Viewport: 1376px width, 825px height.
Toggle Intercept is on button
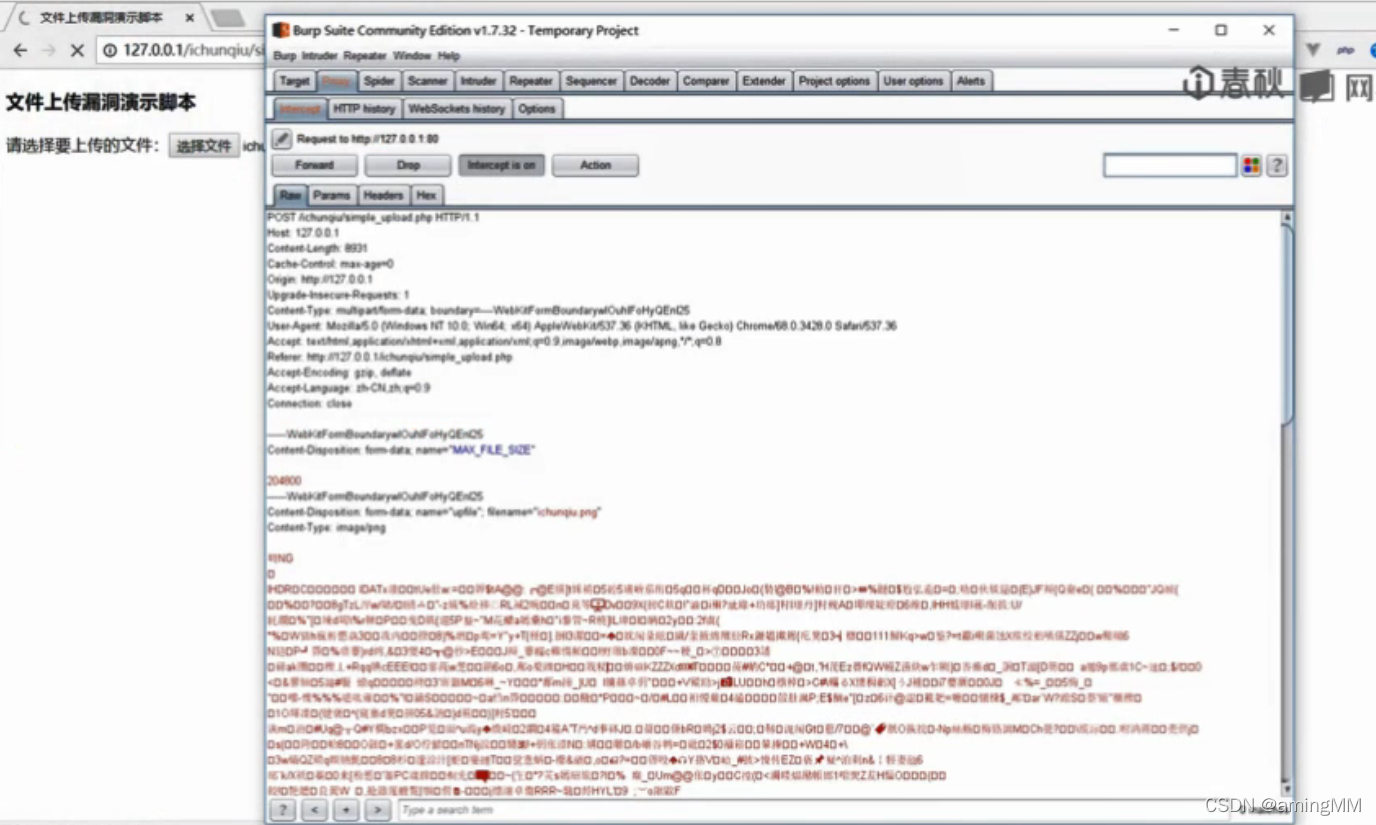(501, 165)
